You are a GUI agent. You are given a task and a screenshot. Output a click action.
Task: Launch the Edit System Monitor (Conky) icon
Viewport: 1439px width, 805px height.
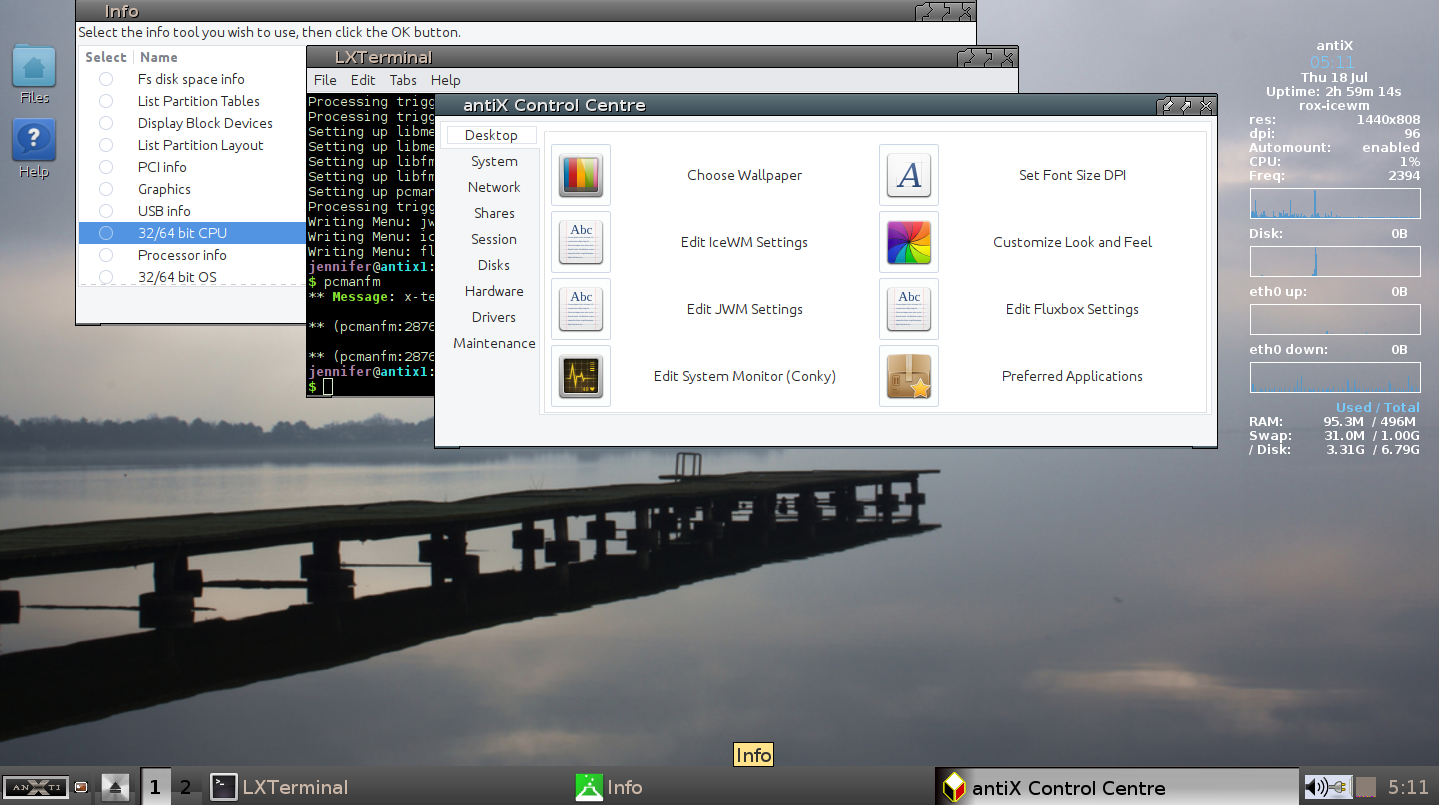[581, 376]
